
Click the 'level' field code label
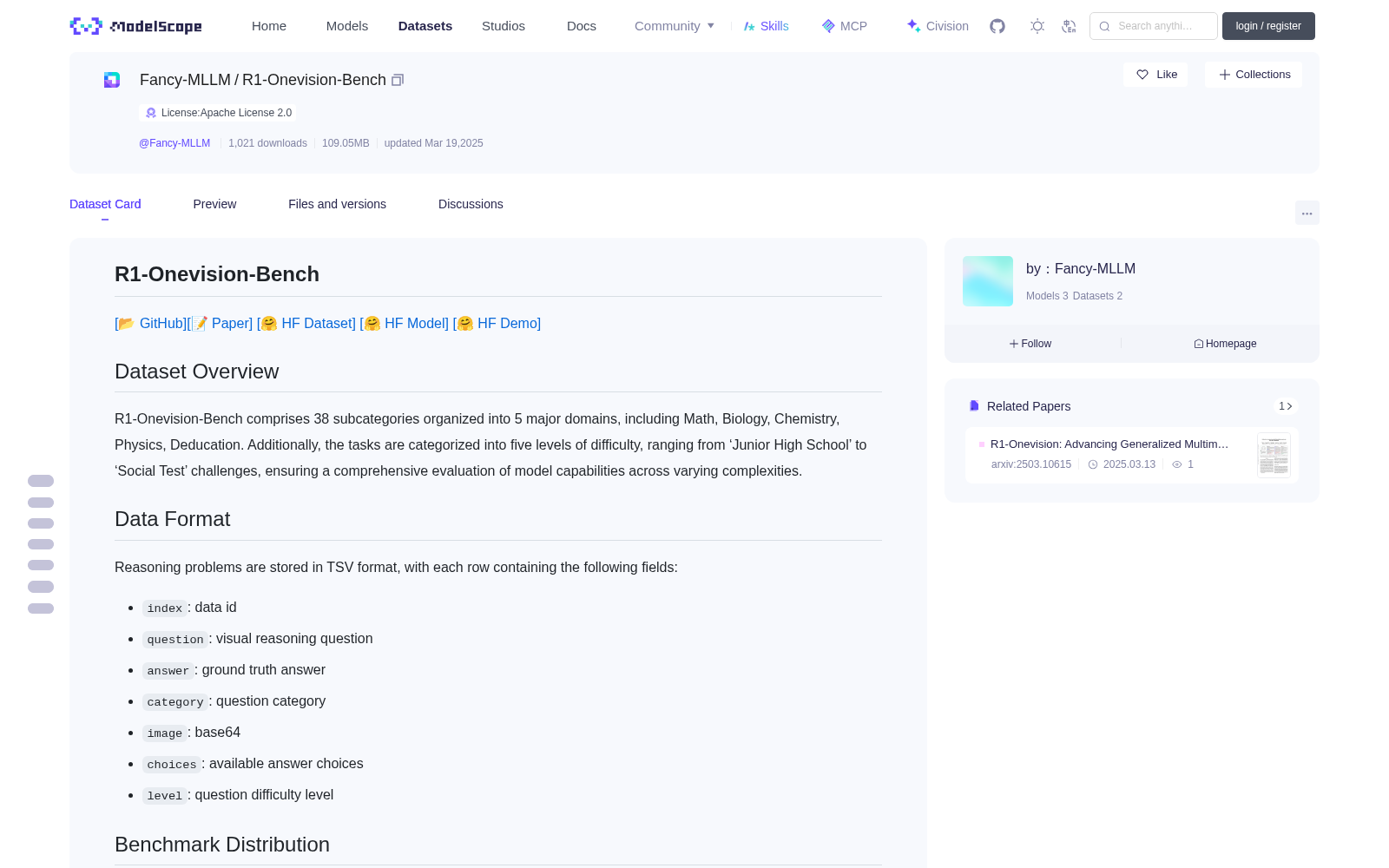click(165, 796)
